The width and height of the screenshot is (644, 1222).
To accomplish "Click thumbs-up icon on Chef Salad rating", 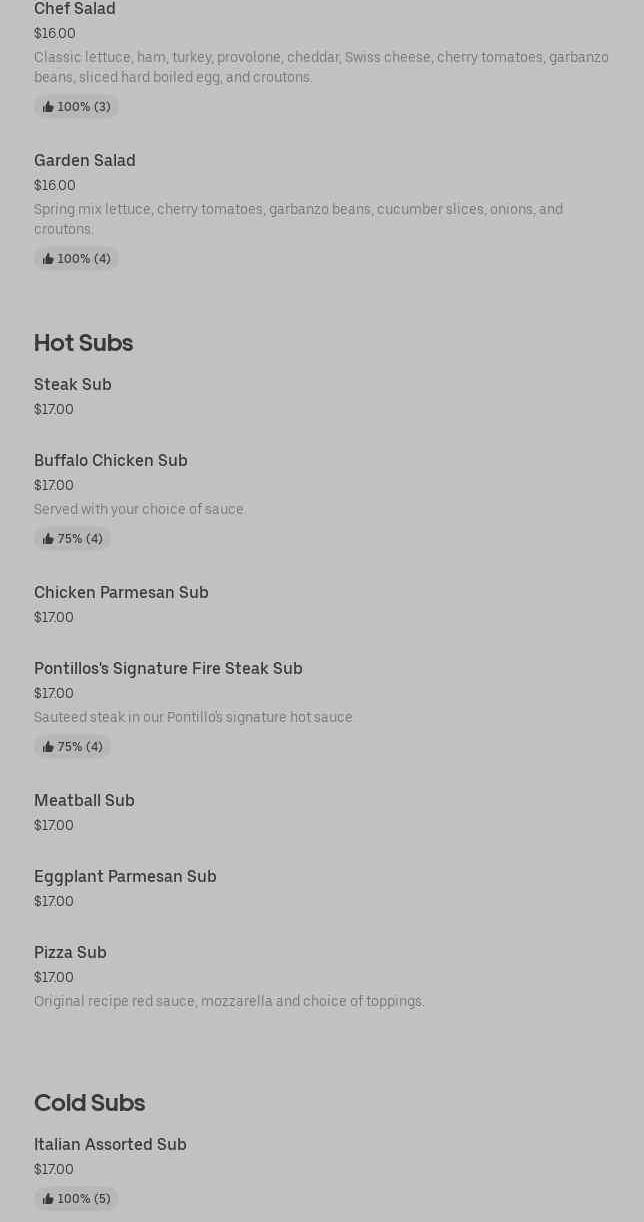I will (48, 107).
